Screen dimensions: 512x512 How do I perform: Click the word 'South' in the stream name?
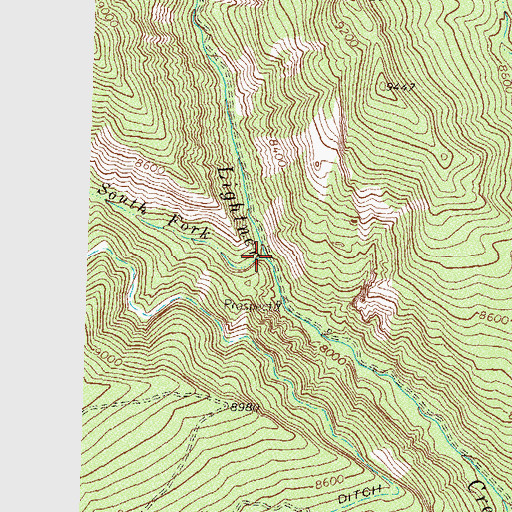tap(122, 198)
